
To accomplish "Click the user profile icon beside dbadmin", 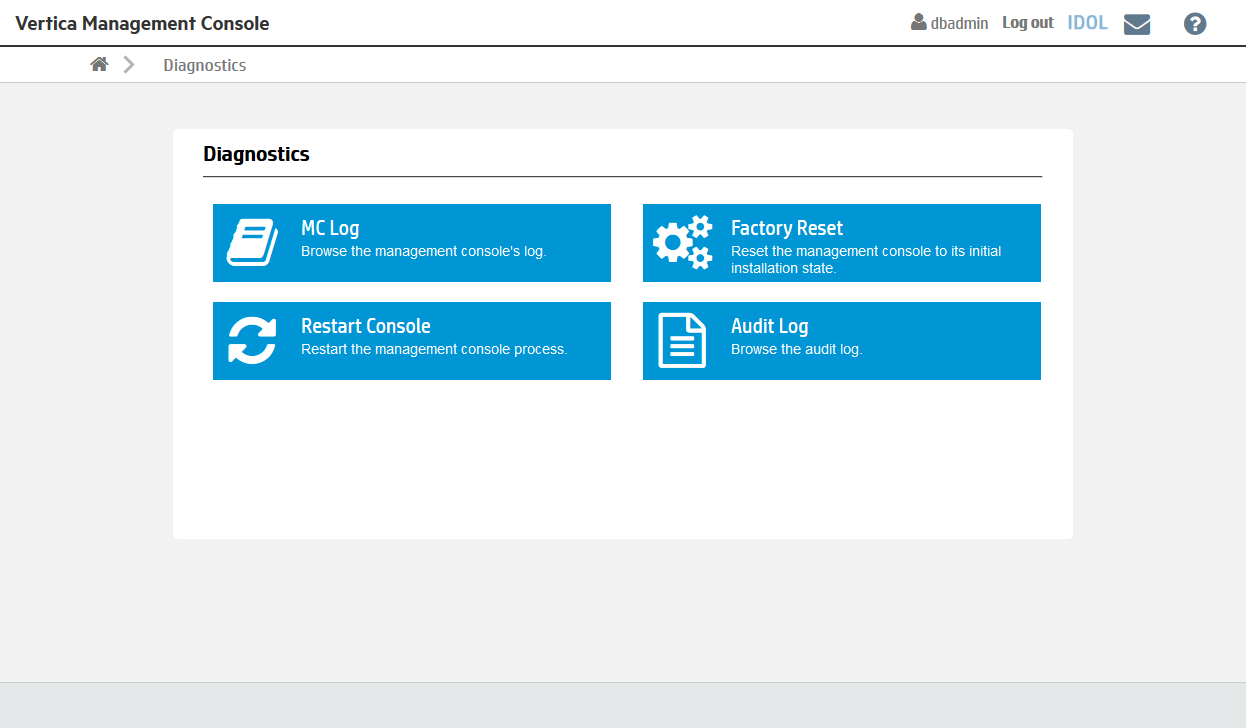I will click(x=918, y=22).
